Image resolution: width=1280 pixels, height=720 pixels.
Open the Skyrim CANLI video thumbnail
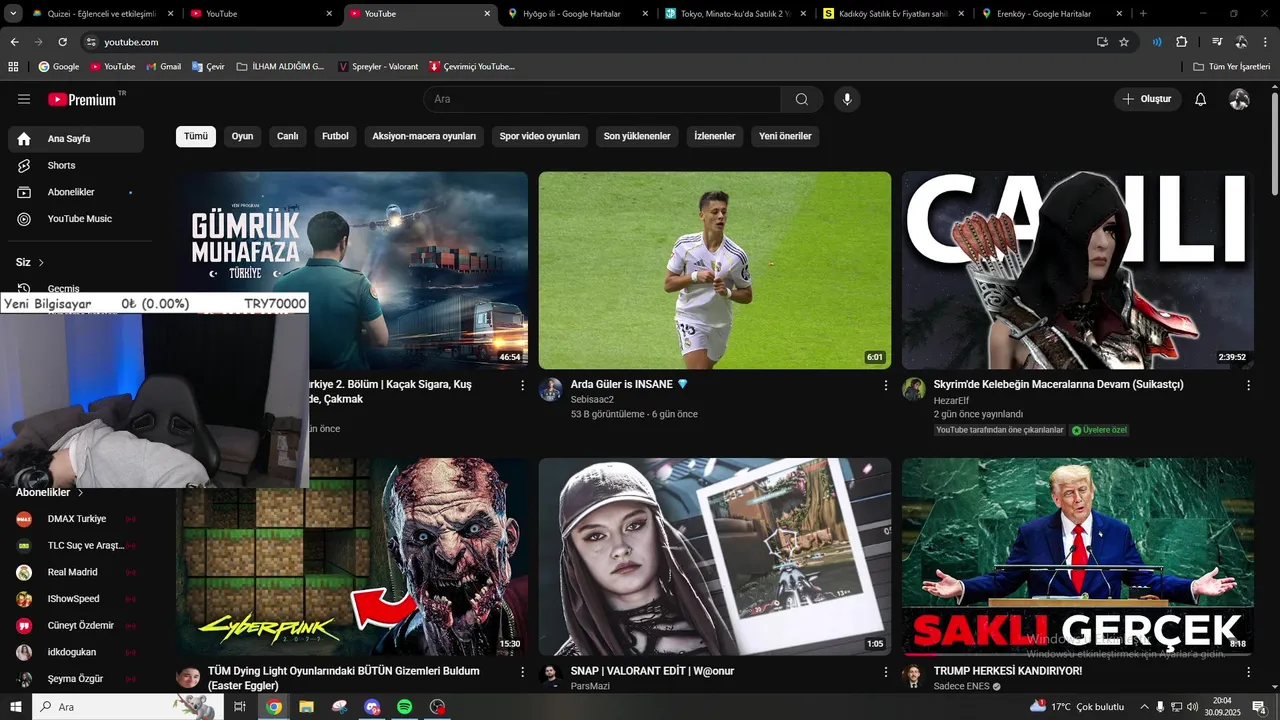1078,270
